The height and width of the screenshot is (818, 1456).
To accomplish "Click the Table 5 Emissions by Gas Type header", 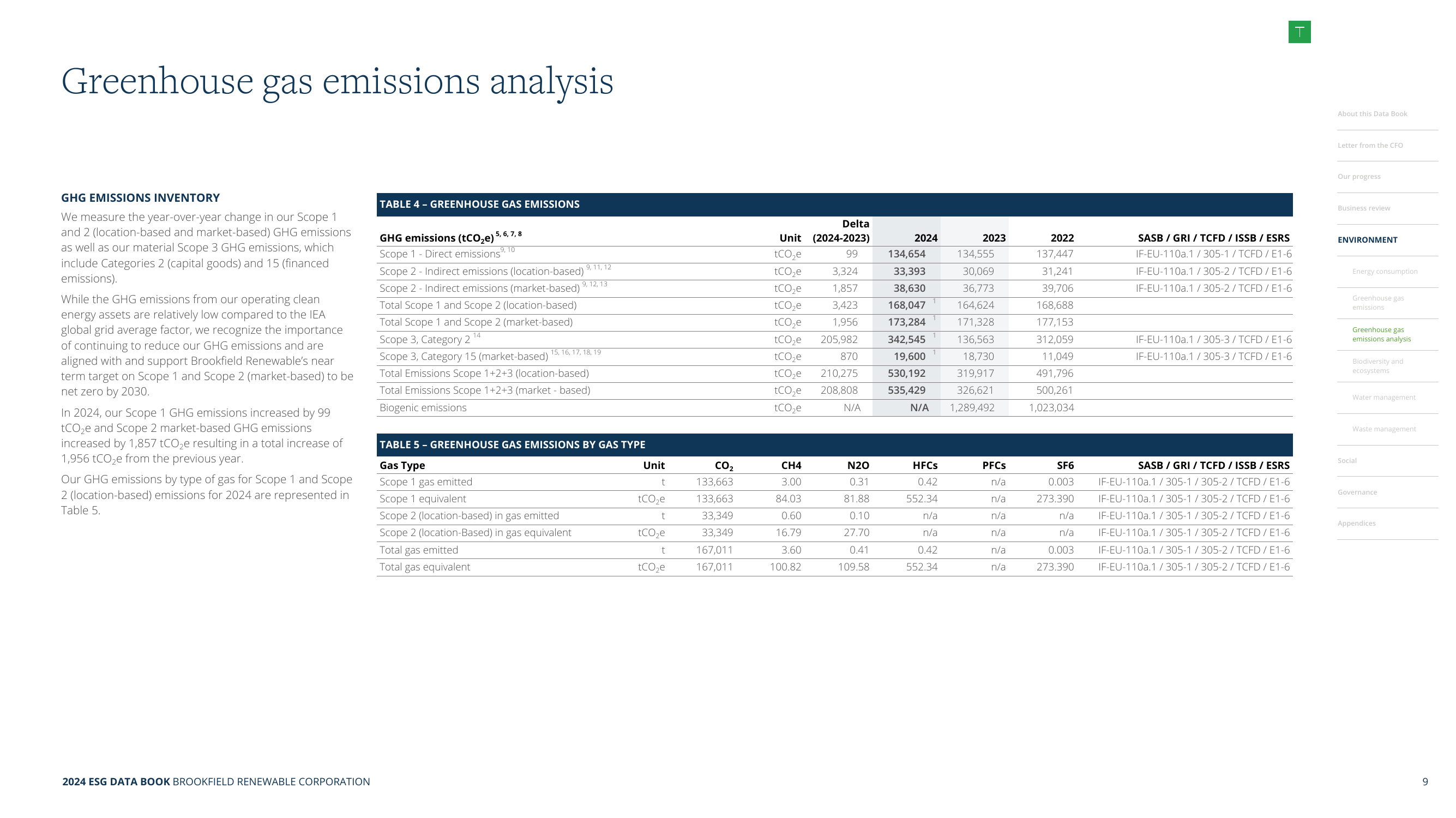I will (834, 444).
